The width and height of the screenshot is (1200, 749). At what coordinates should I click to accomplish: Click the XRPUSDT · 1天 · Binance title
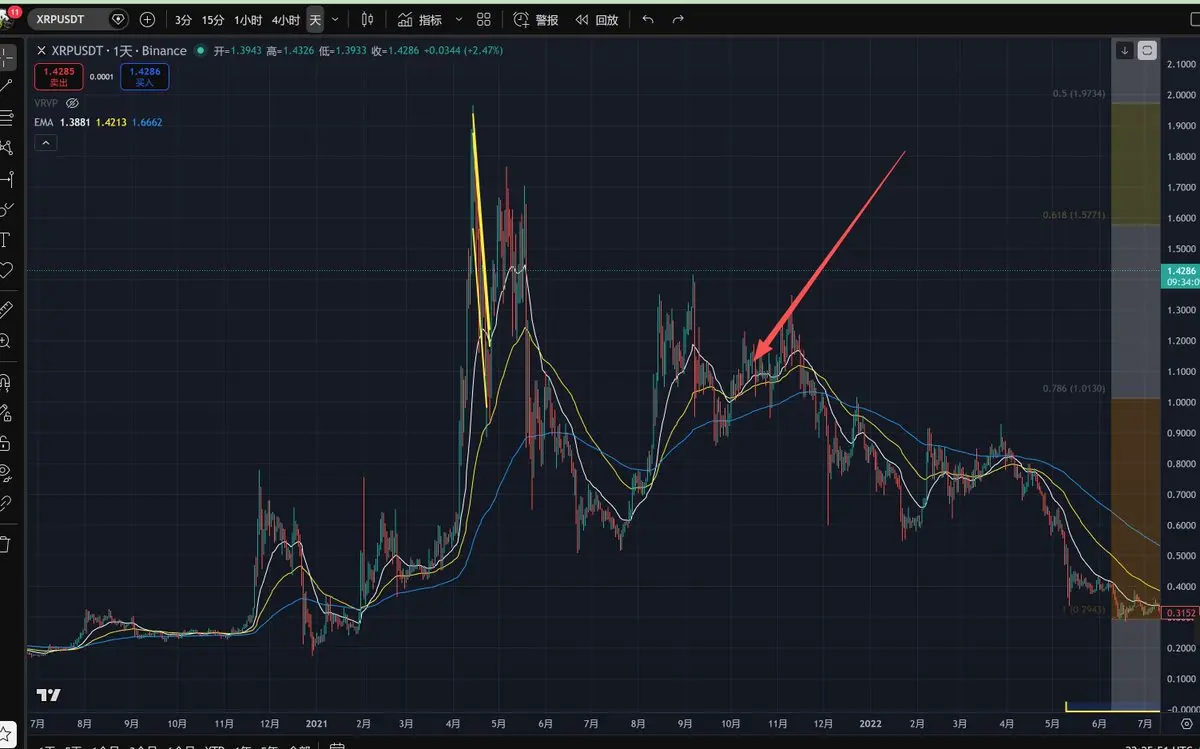(x=119, y=50)
